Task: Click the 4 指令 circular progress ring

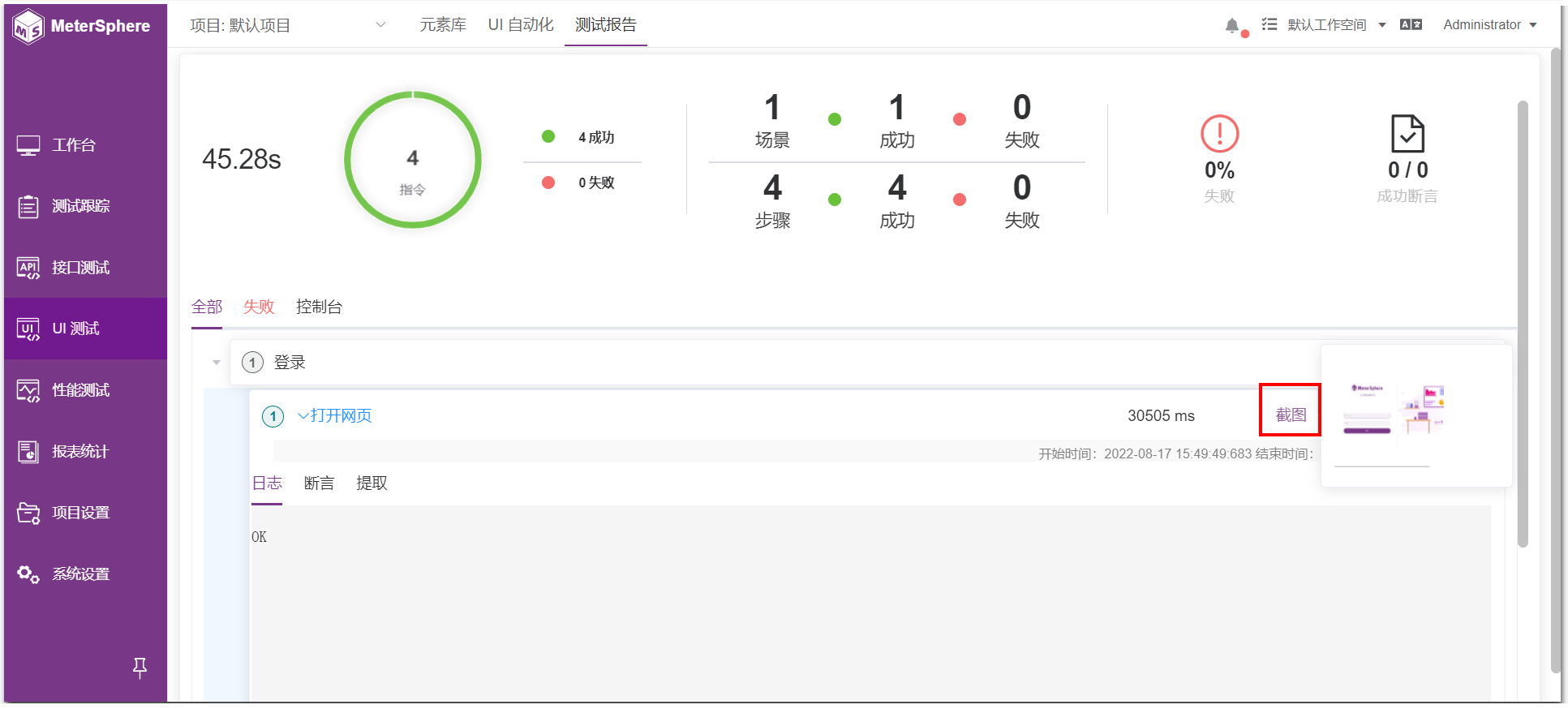Action: 413,160
